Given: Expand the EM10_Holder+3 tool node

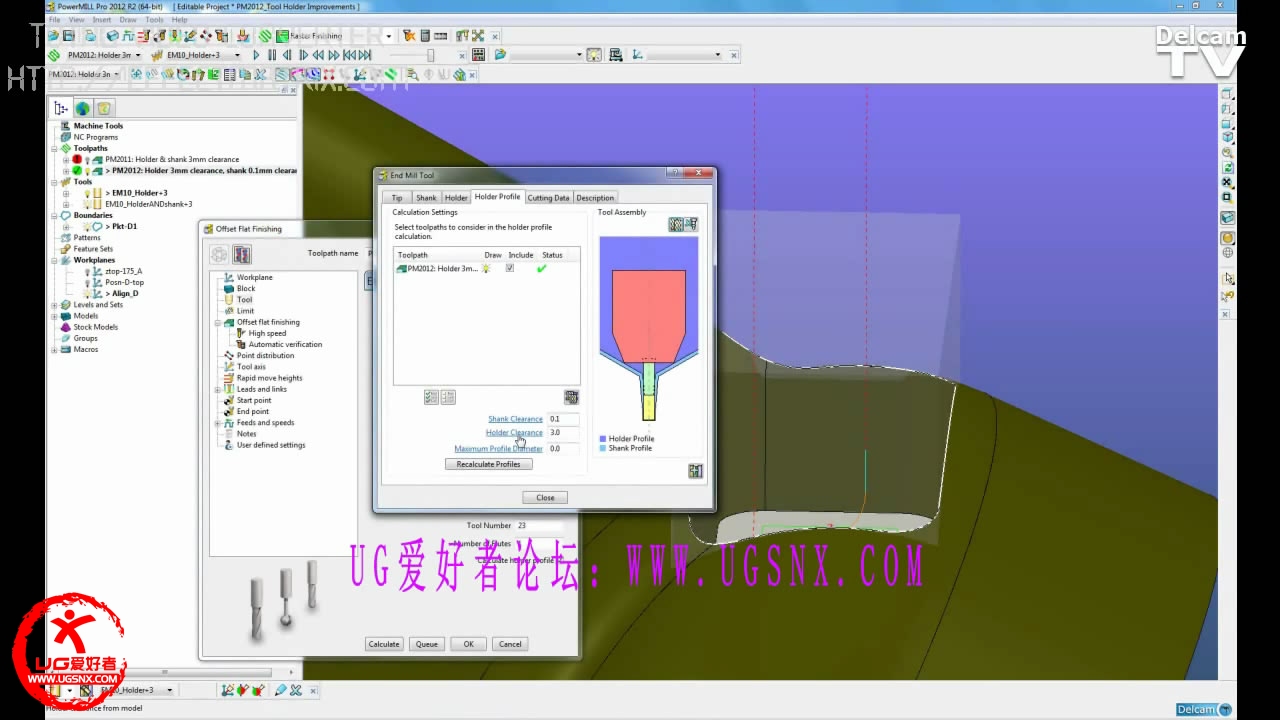Looking at the screenshot, I should tap(66, 193).
